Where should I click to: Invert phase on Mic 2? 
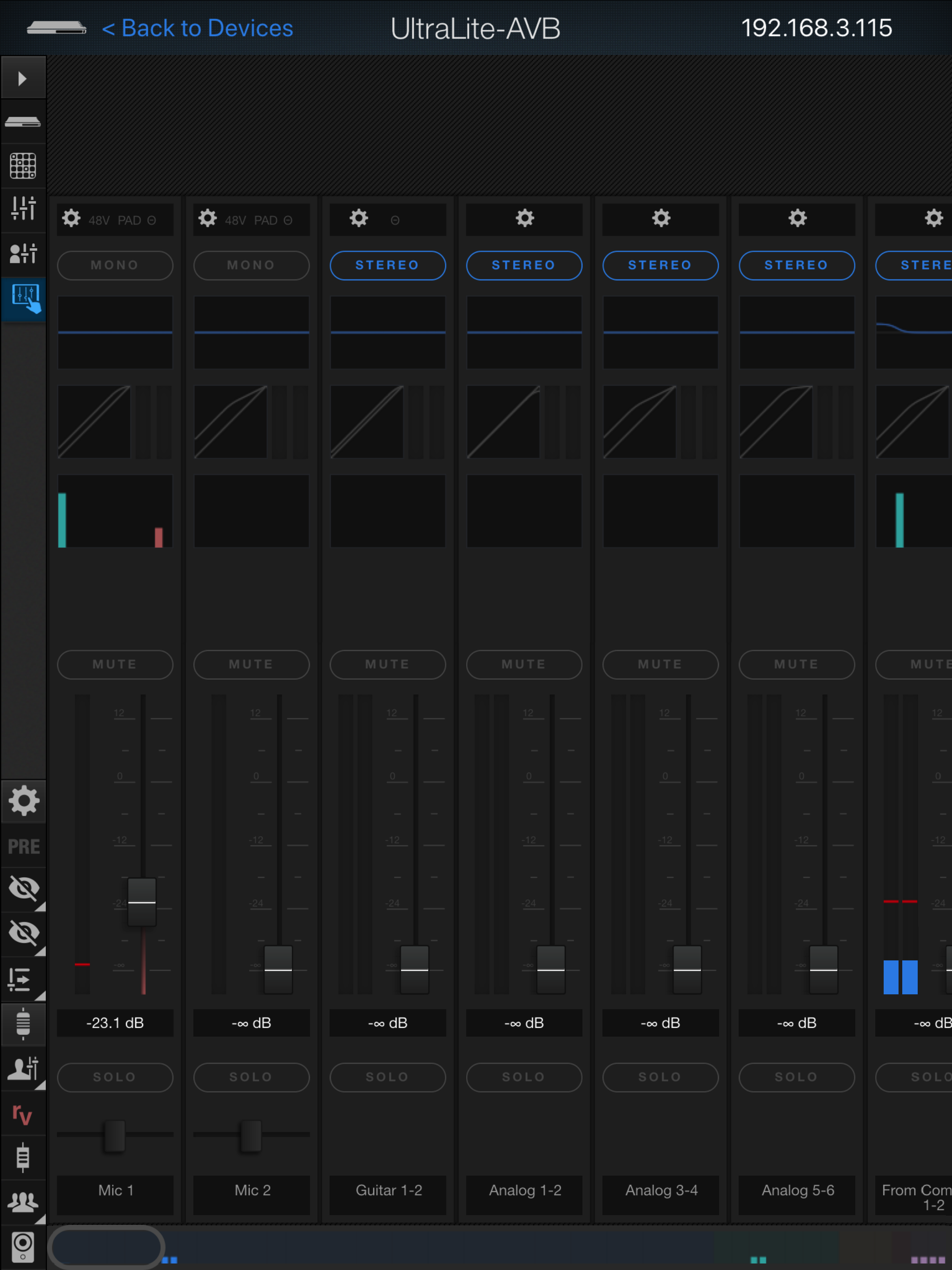click(288, 220)
